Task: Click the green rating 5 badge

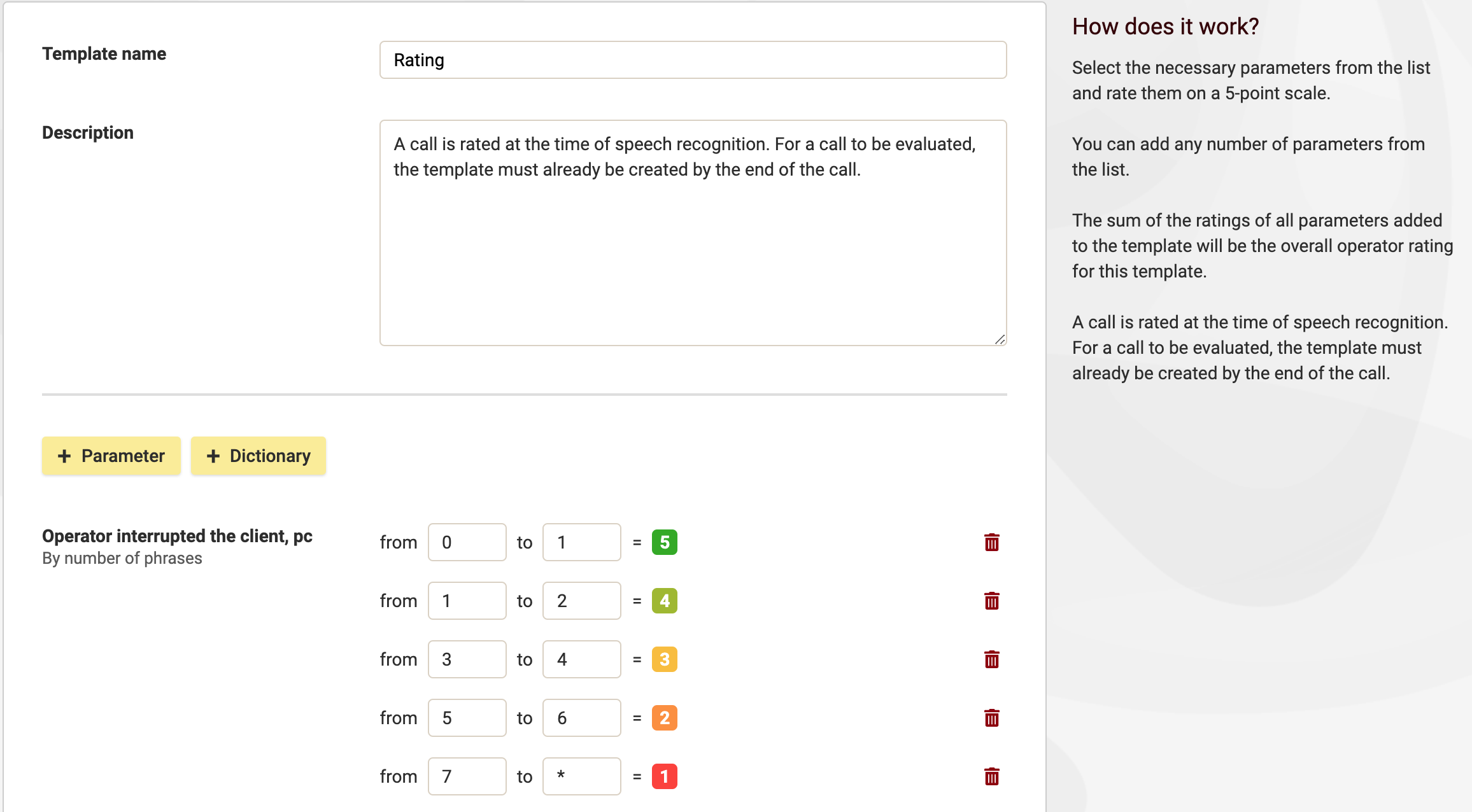Action: coord(664,542)
